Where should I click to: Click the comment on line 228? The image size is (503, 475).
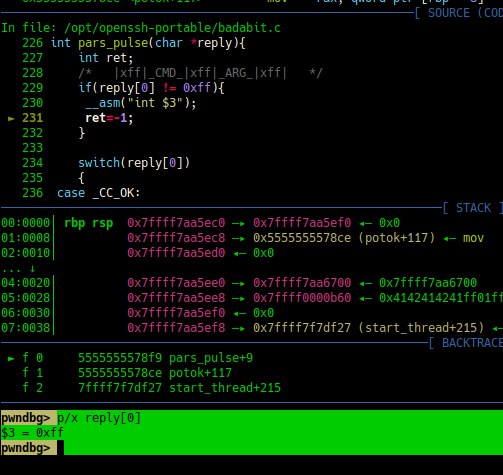[x=200, y=73]
